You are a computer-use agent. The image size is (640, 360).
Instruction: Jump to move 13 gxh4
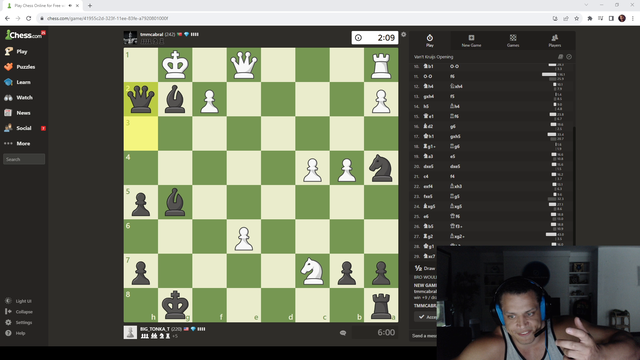pyautogui.click(x=429, y=96)
